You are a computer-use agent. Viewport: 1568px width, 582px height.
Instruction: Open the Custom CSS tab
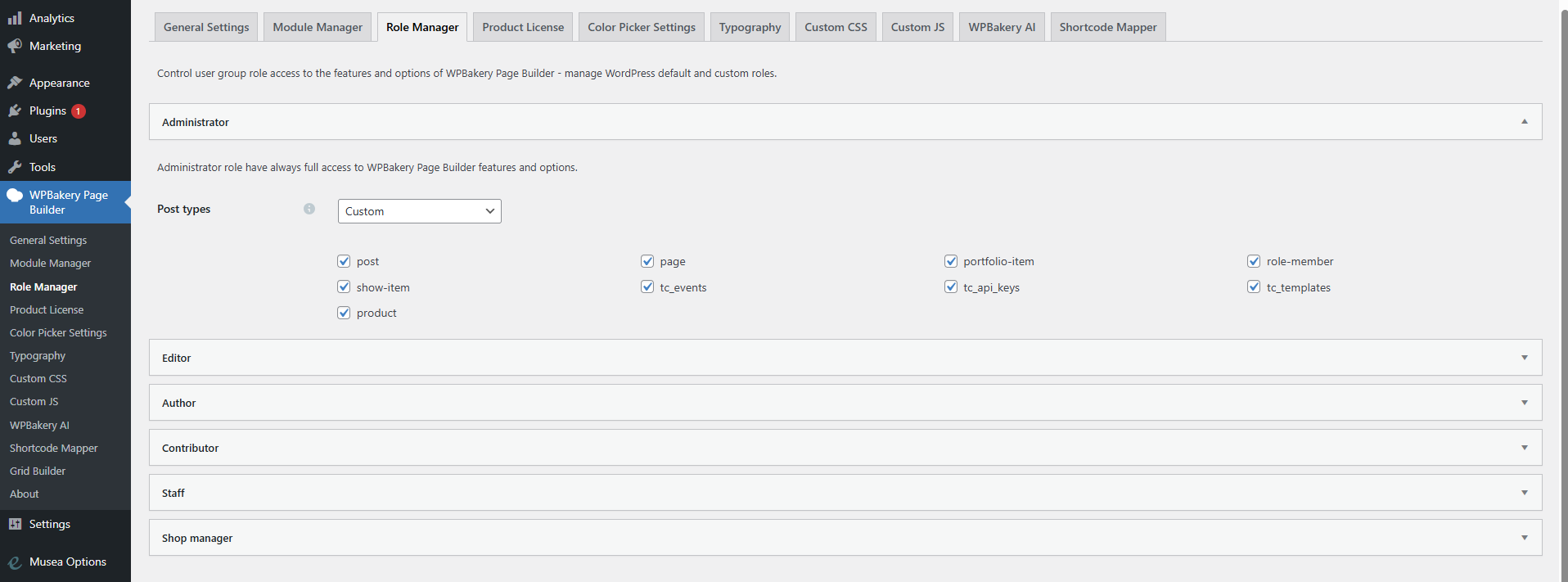tap(836, 27)
